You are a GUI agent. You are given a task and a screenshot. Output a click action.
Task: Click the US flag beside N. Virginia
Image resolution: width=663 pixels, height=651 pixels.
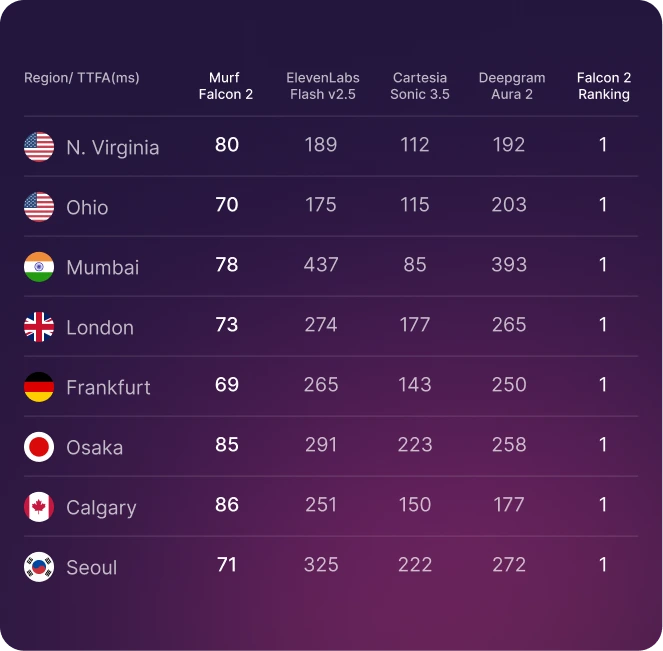[x=39, y=147]
